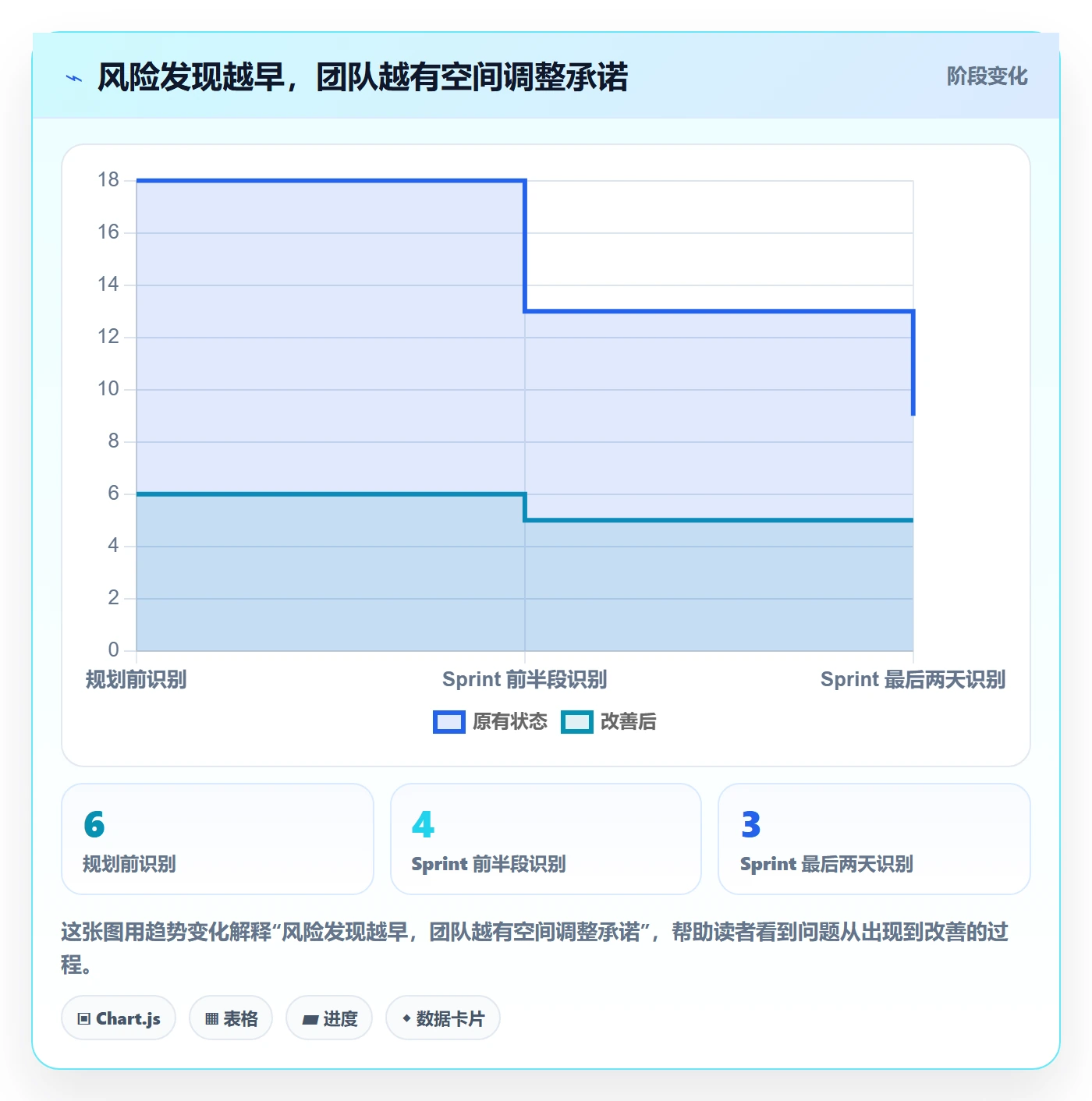This screenshot has height=1101, width=1092.
Task: Toggle the 原有状态 legend color box
Action: pyautogui.click(x=449, y=722)
